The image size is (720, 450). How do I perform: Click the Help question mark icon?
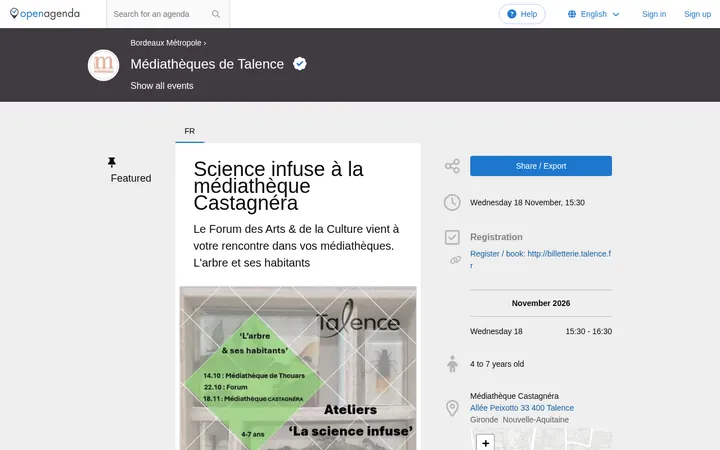coord(512,14)
